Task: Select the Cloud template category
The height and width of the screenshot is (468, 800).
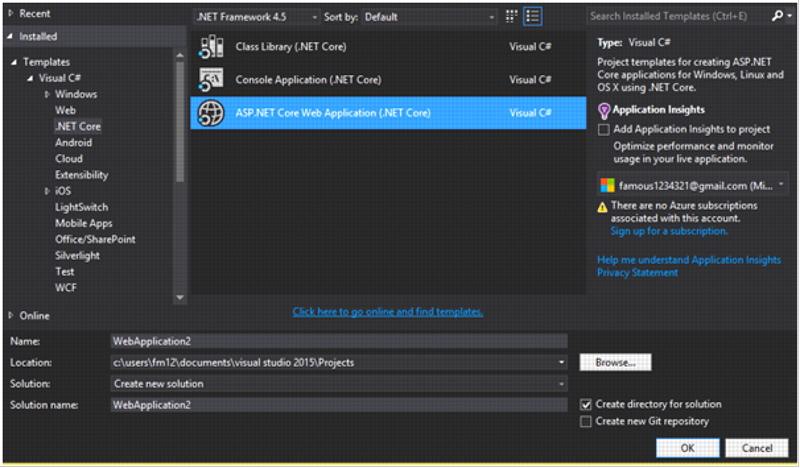Action: point(69,159)
